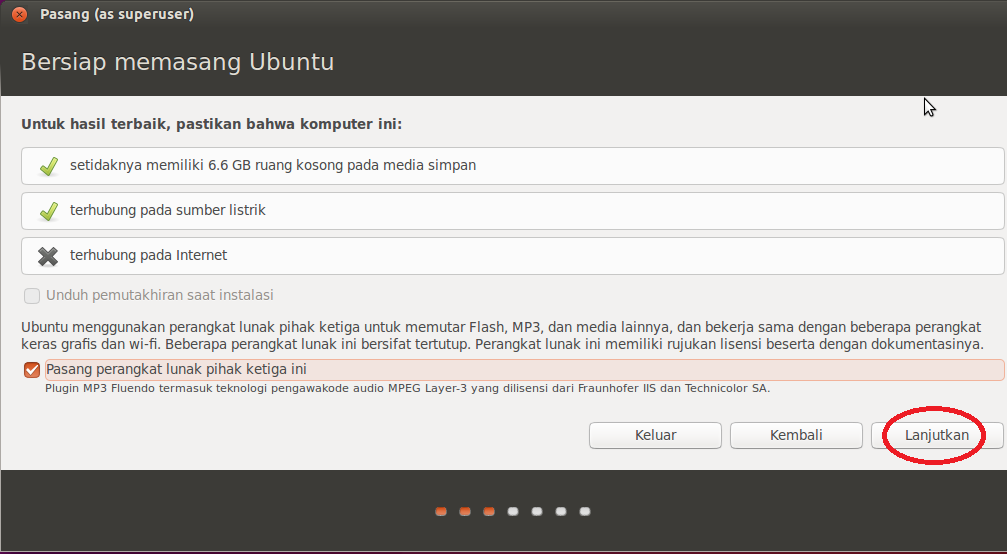Uncheck Pasang perangkat lunak pihak ketiga ini
The image size is (1007, 554).
31,370
